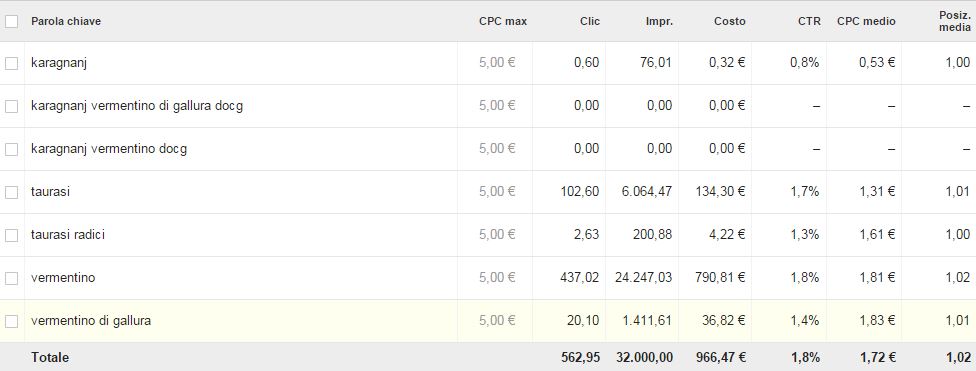This screenshot has height=371, width=976.
Task: Select vermentino di gallura row checkbox
Action: [11, 321]
